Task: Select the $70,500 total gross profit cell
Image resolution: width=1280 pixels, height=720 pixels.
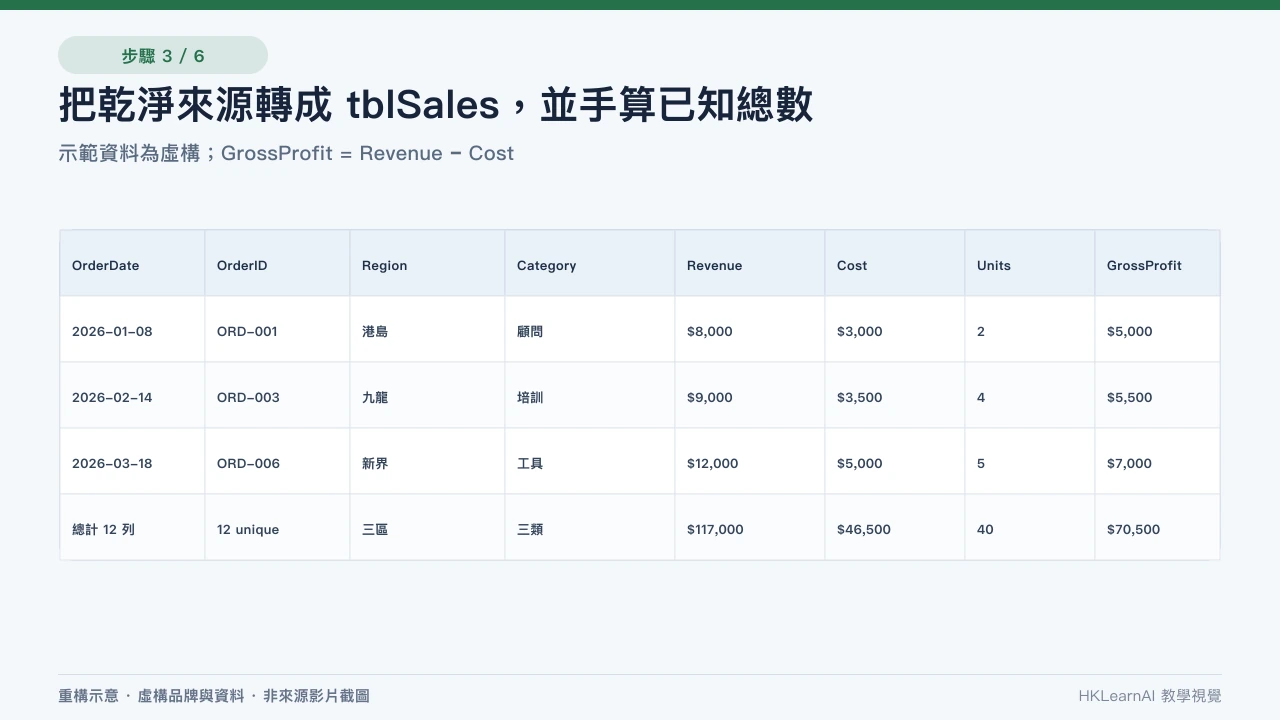Action: [x=1157, y=527]
